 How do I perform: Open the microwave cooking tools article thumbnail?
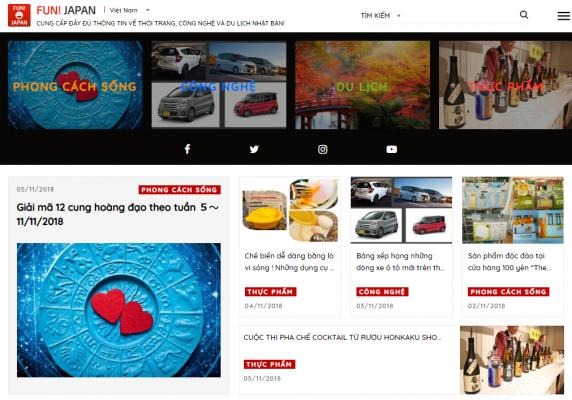tap(290, 210)
